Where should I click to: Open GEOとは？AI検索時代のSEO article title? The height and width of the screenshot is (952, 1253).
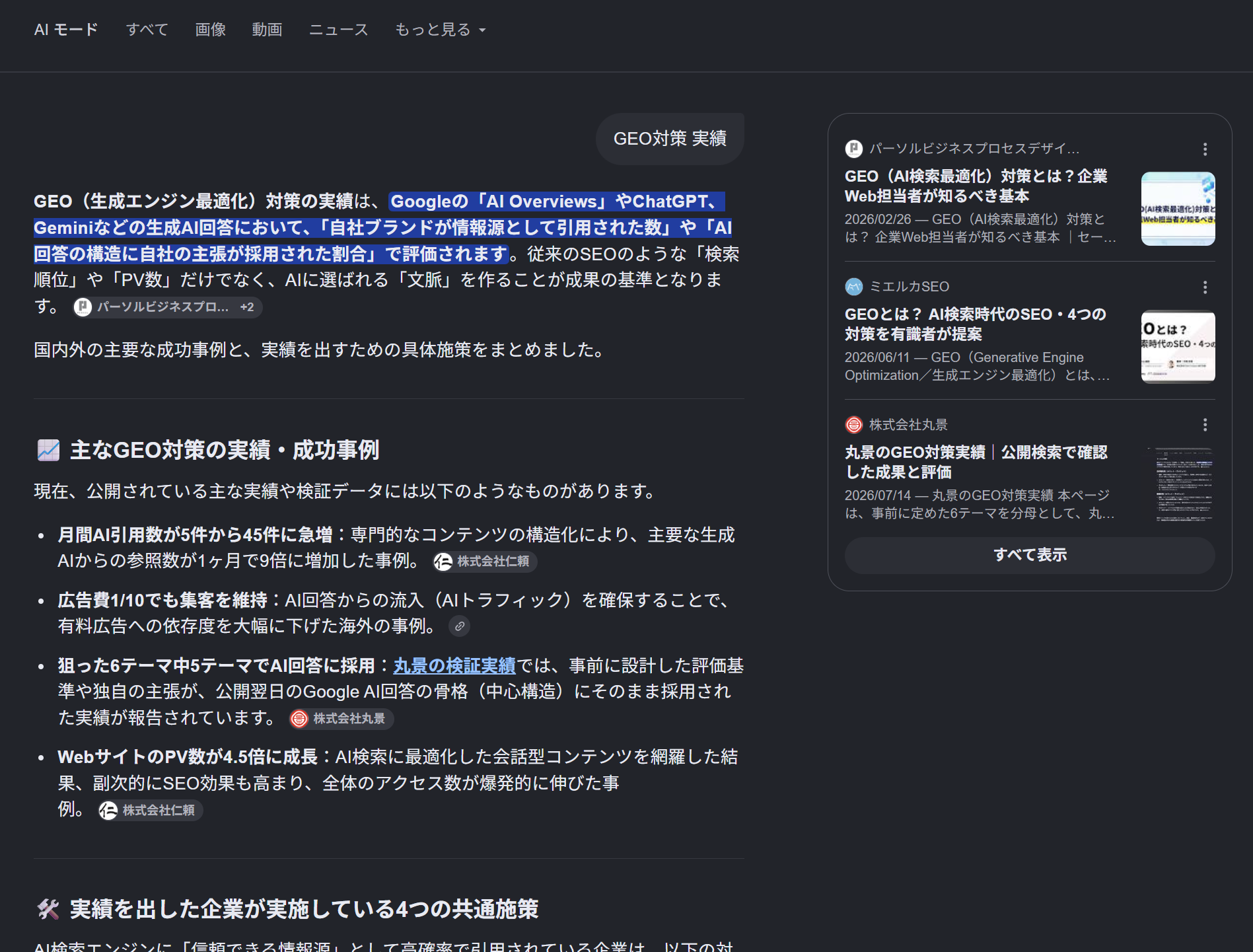coord(976,324)
